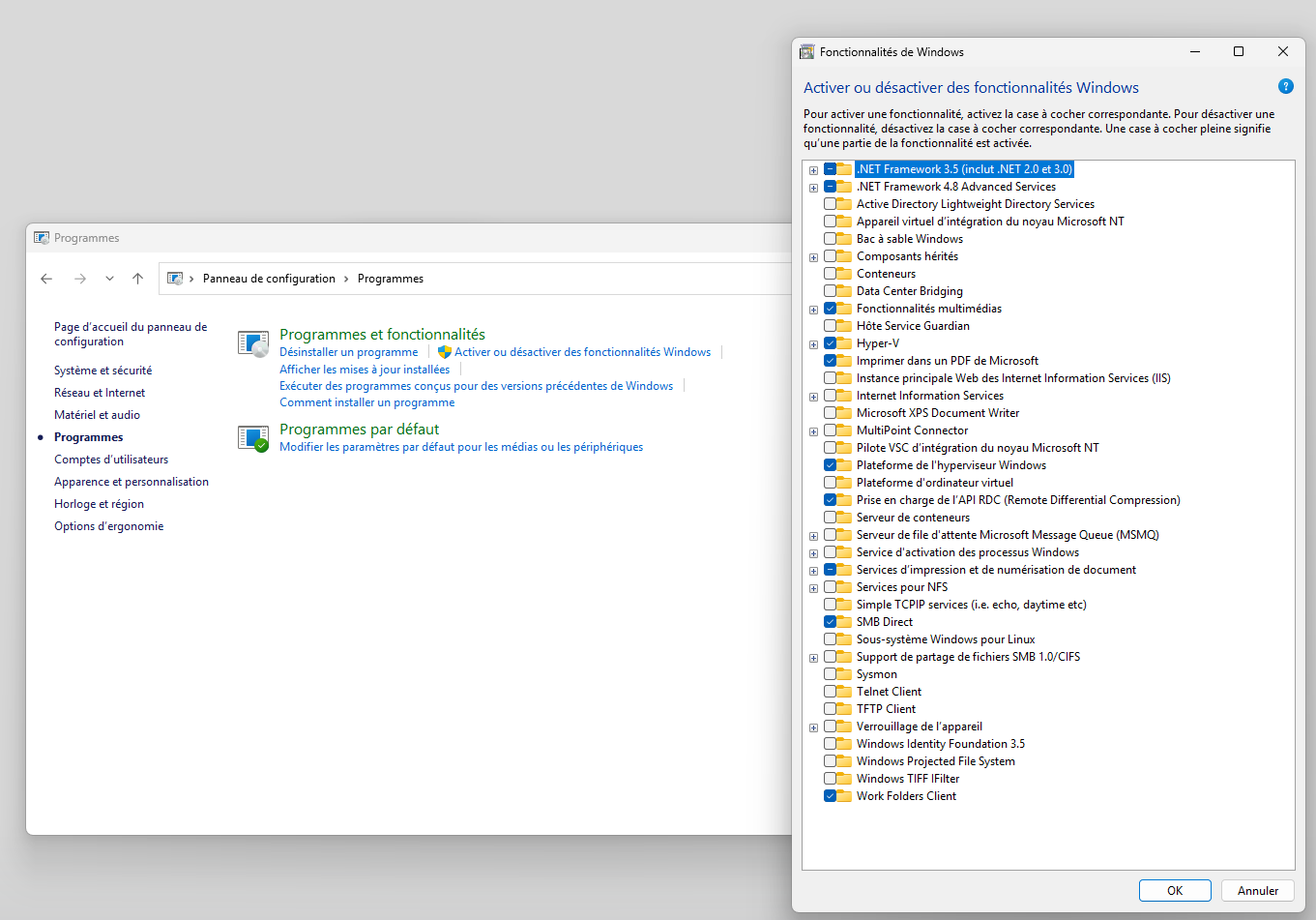
Task: Click the Programmes par défaut icon
Action: pyautogui.click(x=253, y=438)
